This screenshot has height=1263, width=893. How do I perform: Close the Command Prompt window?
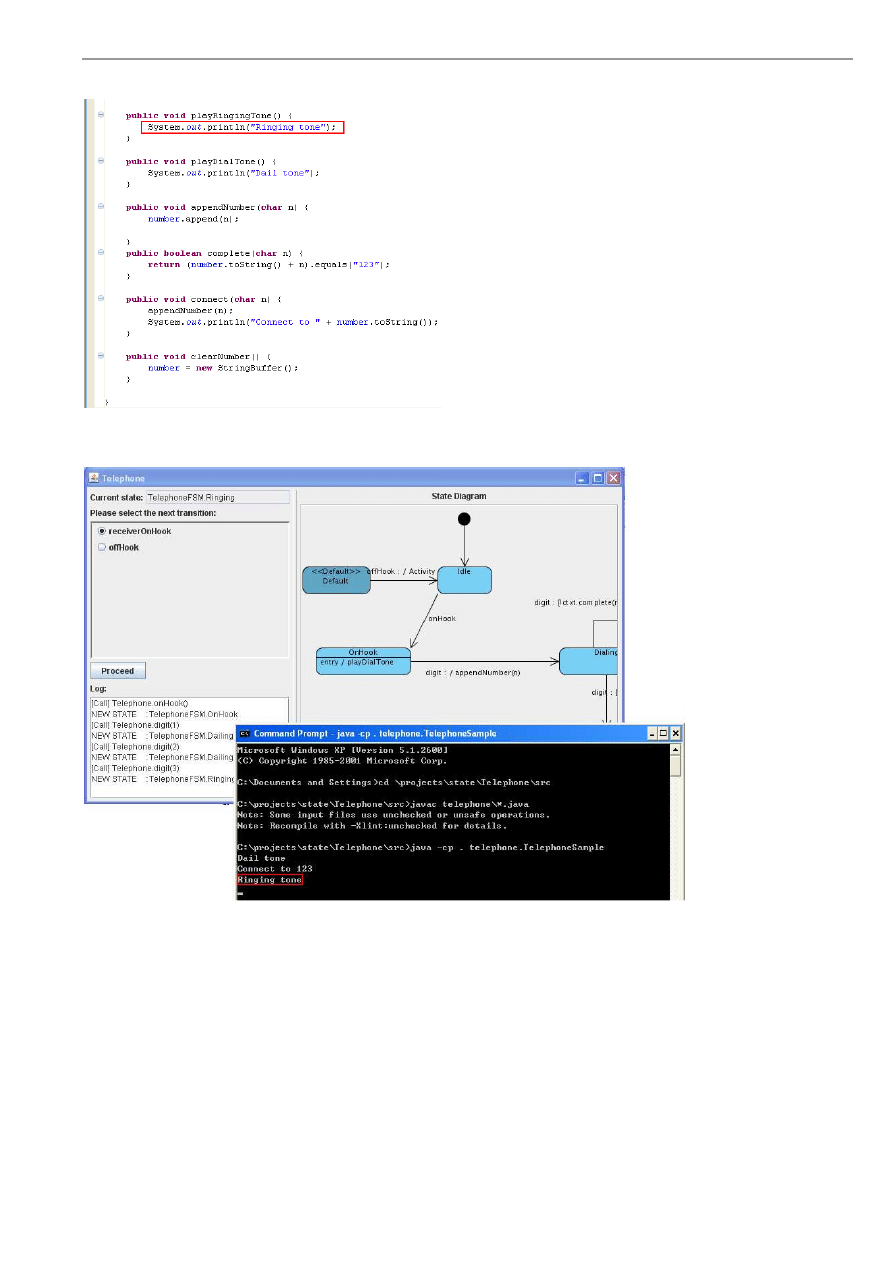pos(675,733)
